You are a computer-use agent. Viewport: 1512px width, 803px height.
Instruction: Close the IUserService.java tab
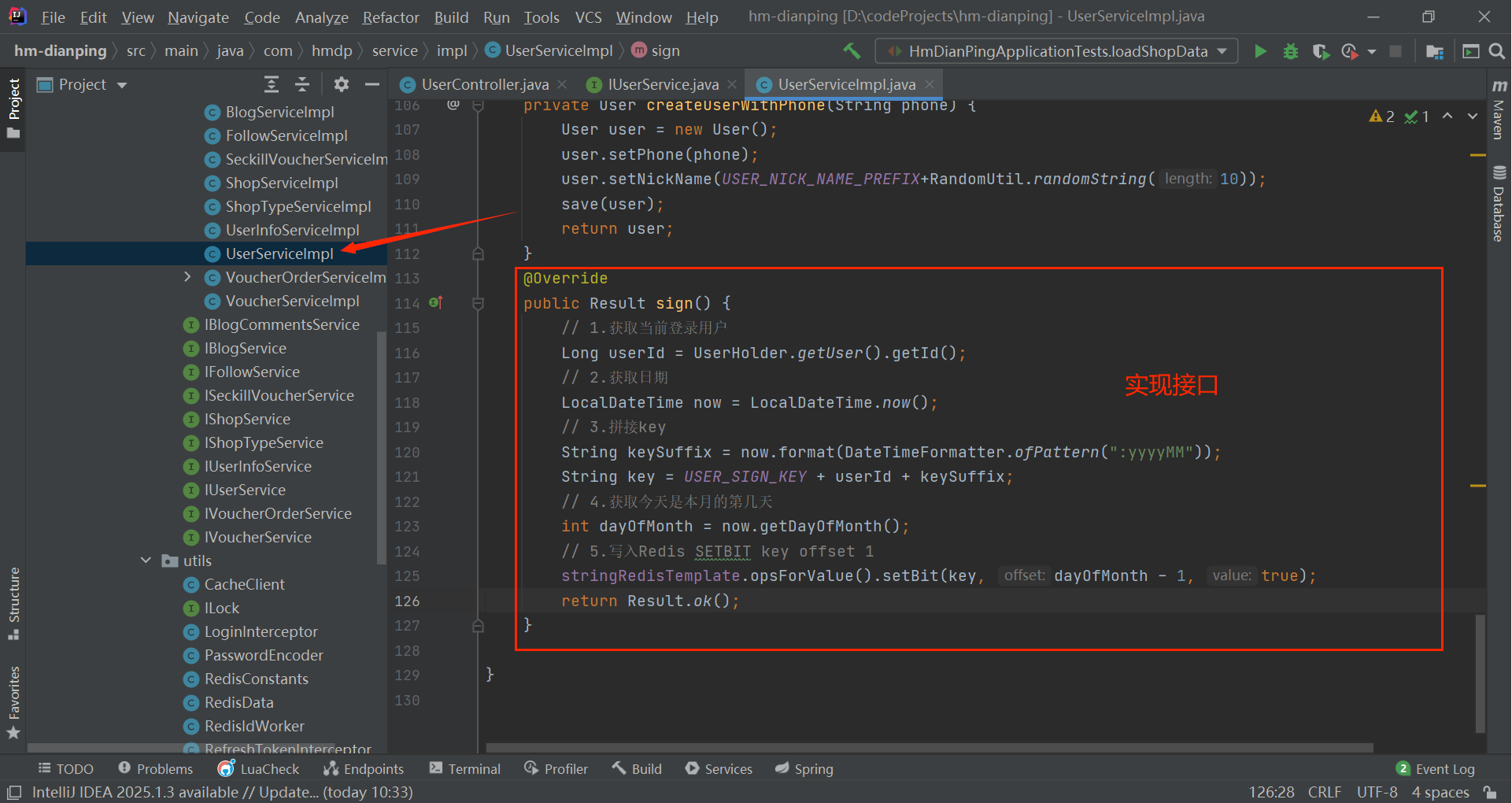click(732, 84)
